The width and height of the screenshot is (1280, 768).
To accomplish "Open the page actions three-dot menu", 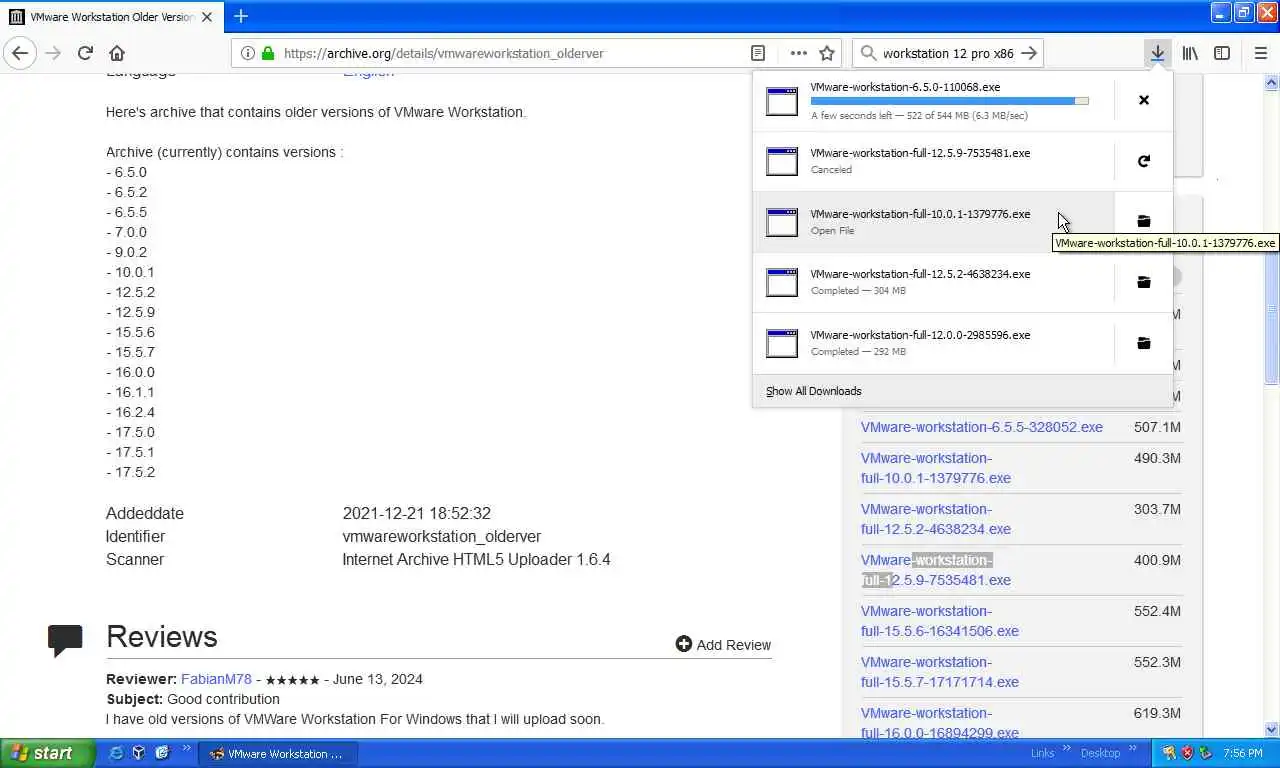I will 798,53.
